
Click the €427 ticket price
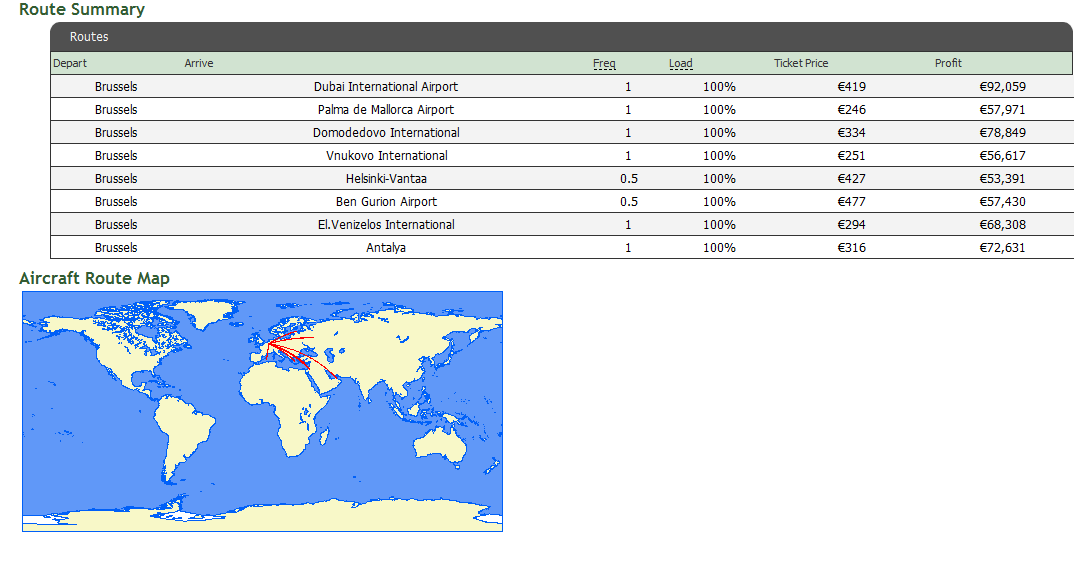[x=851, y=179]
